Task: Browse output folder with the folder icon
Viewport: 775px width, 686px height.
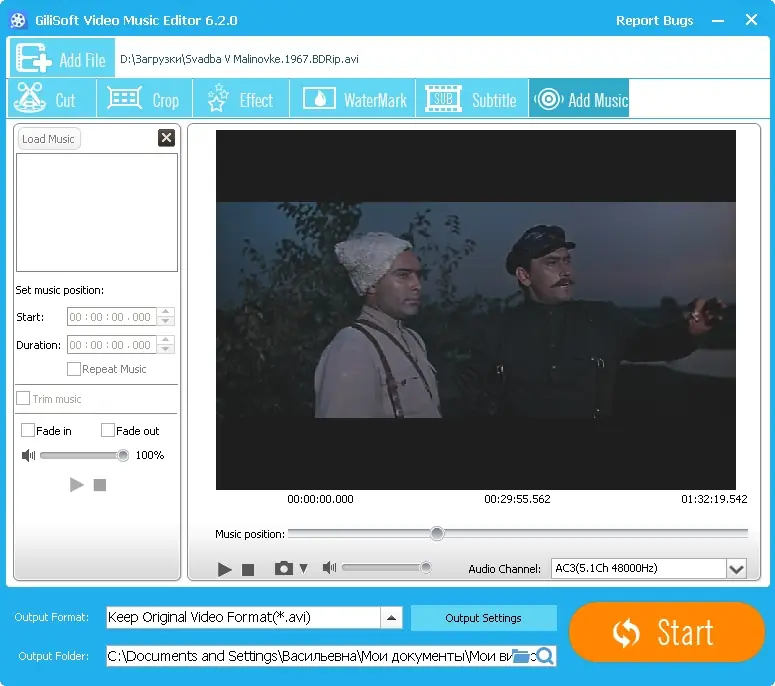Action: (521, 656)
